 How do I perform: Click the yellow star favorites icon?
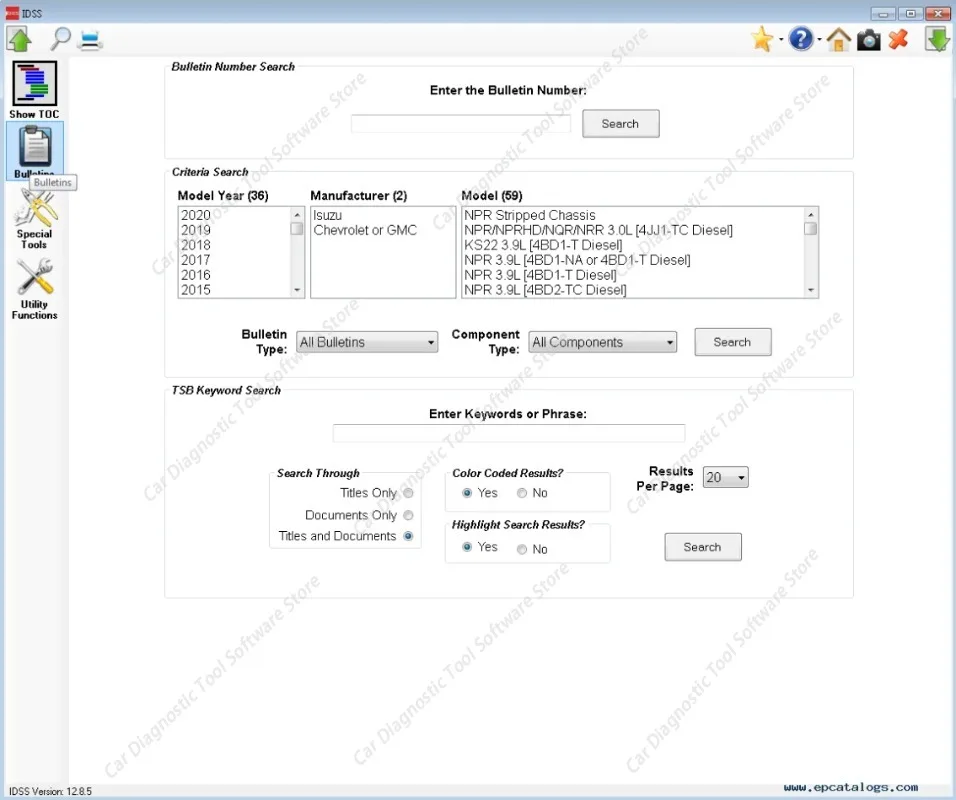point(762,39)
